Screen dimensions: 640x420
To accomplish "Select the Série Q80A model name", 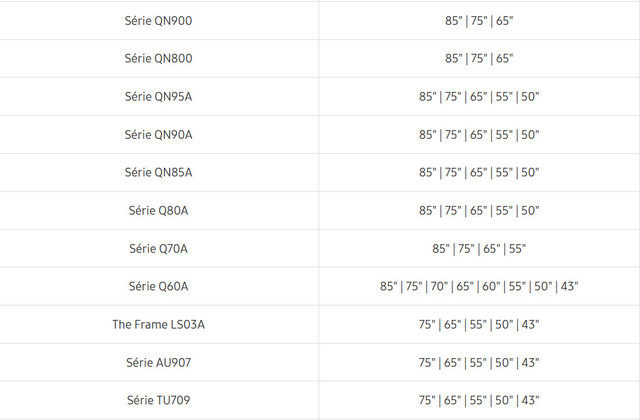I will [x=159, y=210].
